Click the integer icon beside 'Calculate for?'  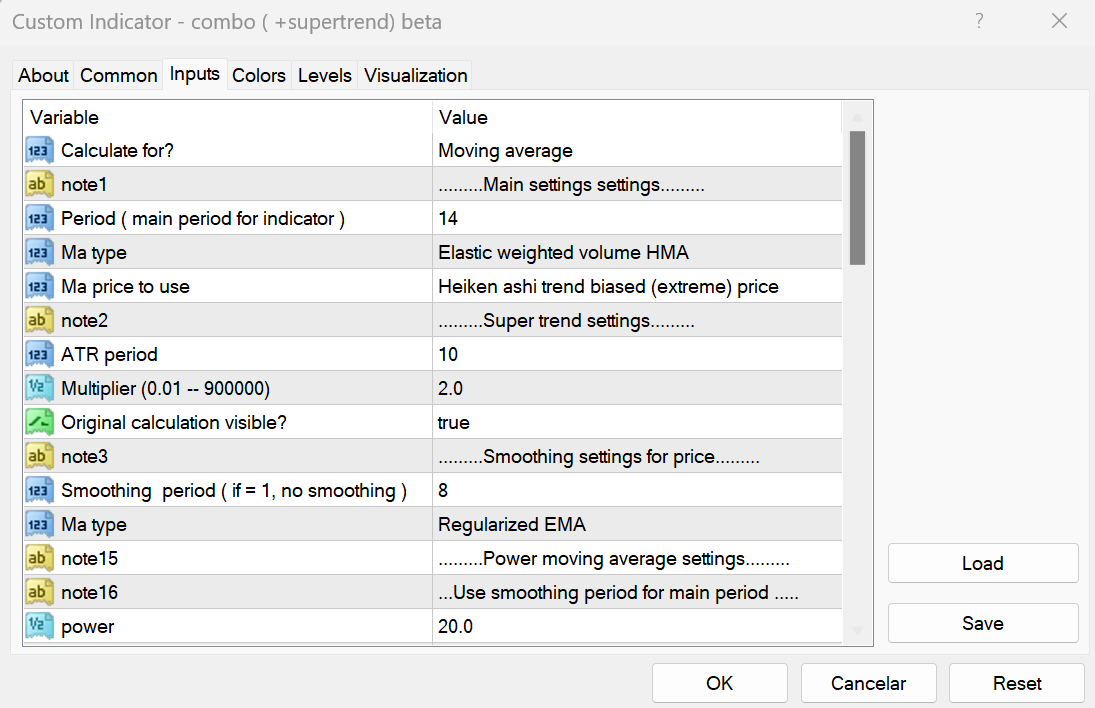point(40,151)
